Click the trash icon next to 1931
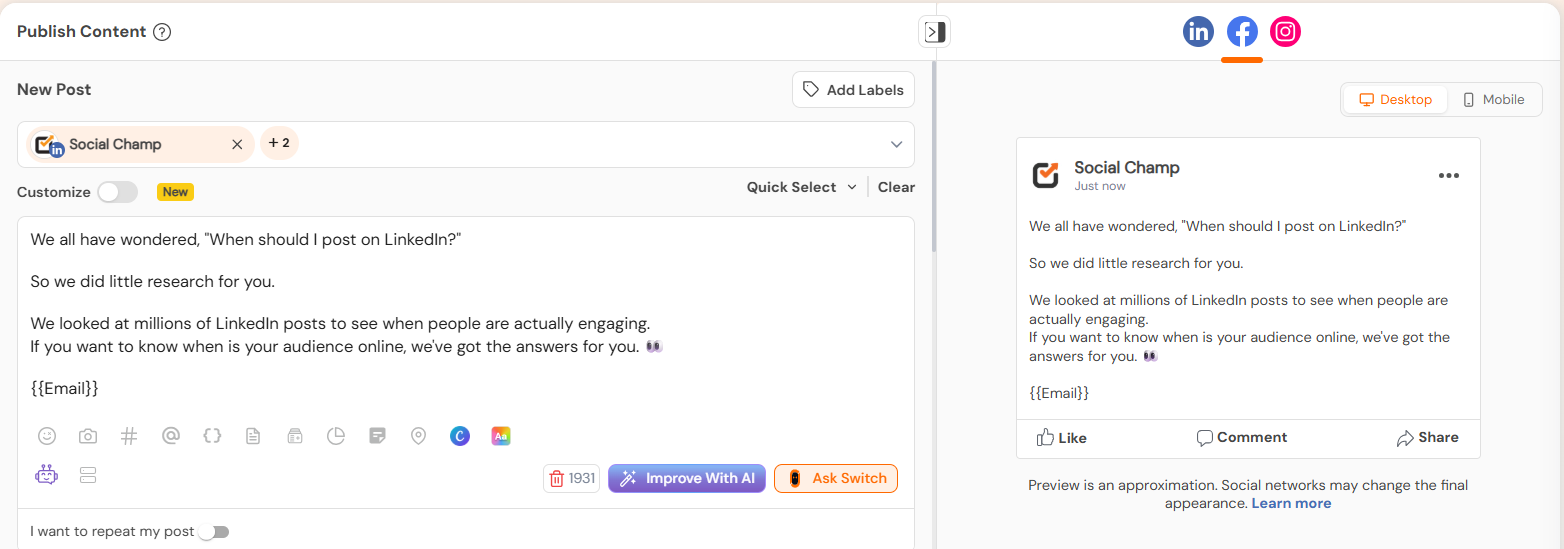Viewport: 1564px width, 549px height. (557, 479)
